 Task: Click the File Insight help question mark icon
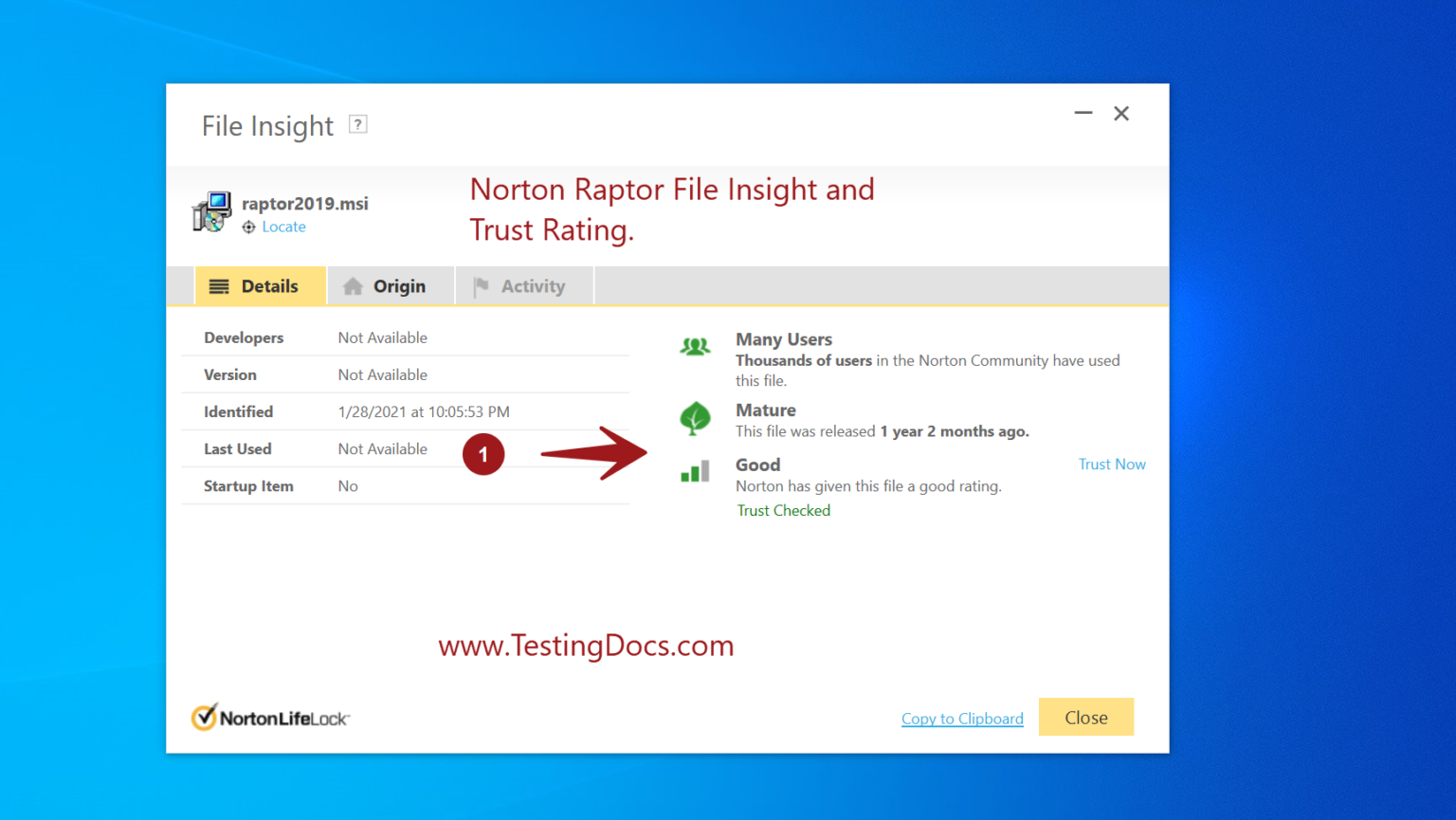[x=357, y=124]
